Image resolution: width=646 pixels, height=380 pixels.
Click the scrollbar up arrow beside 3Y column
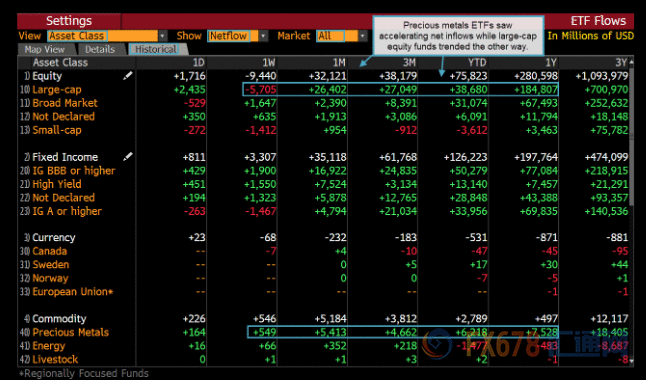[631, 62]
